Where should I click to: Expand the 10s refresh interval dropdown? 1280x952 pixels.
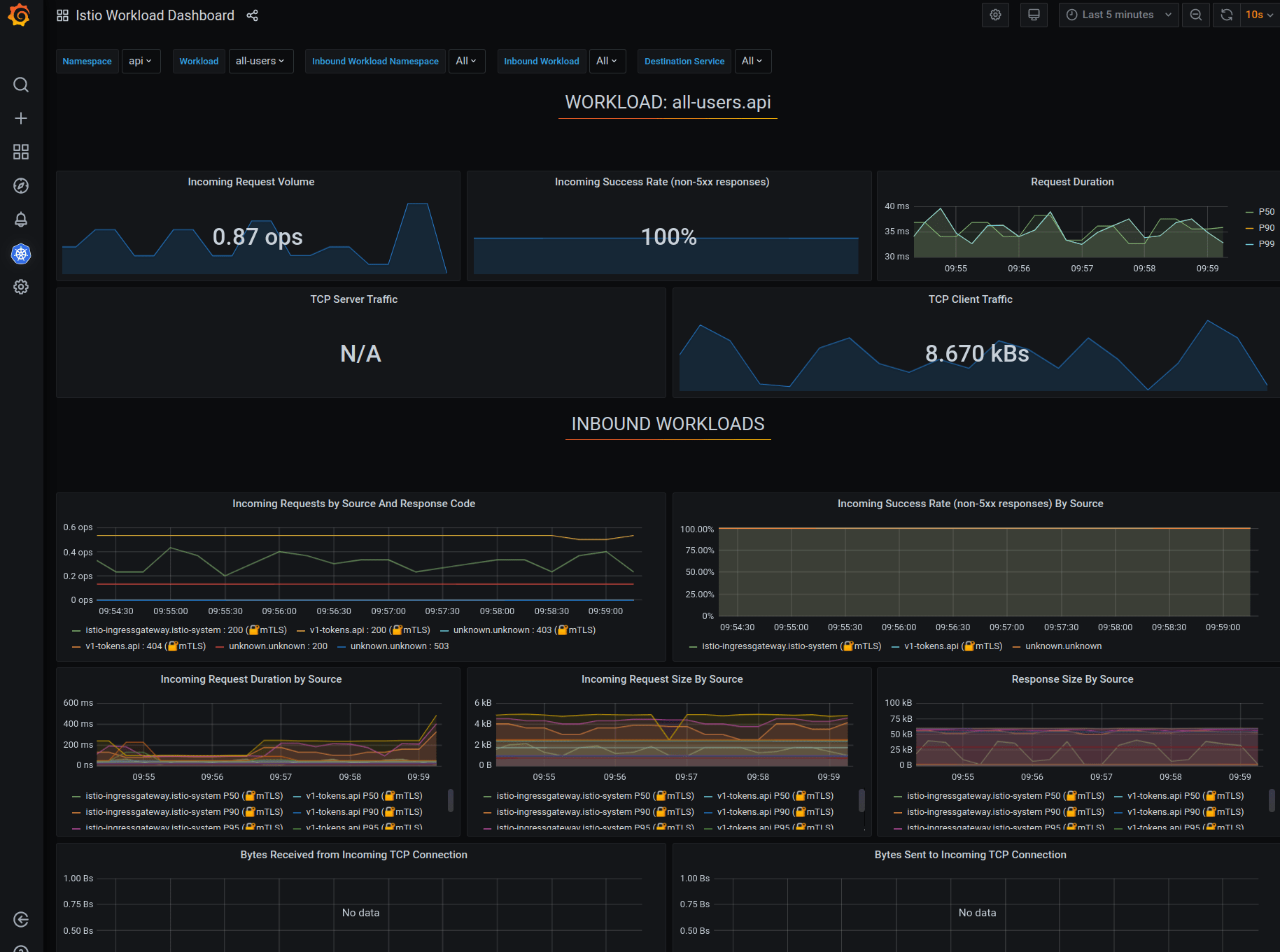[1259, 15]
